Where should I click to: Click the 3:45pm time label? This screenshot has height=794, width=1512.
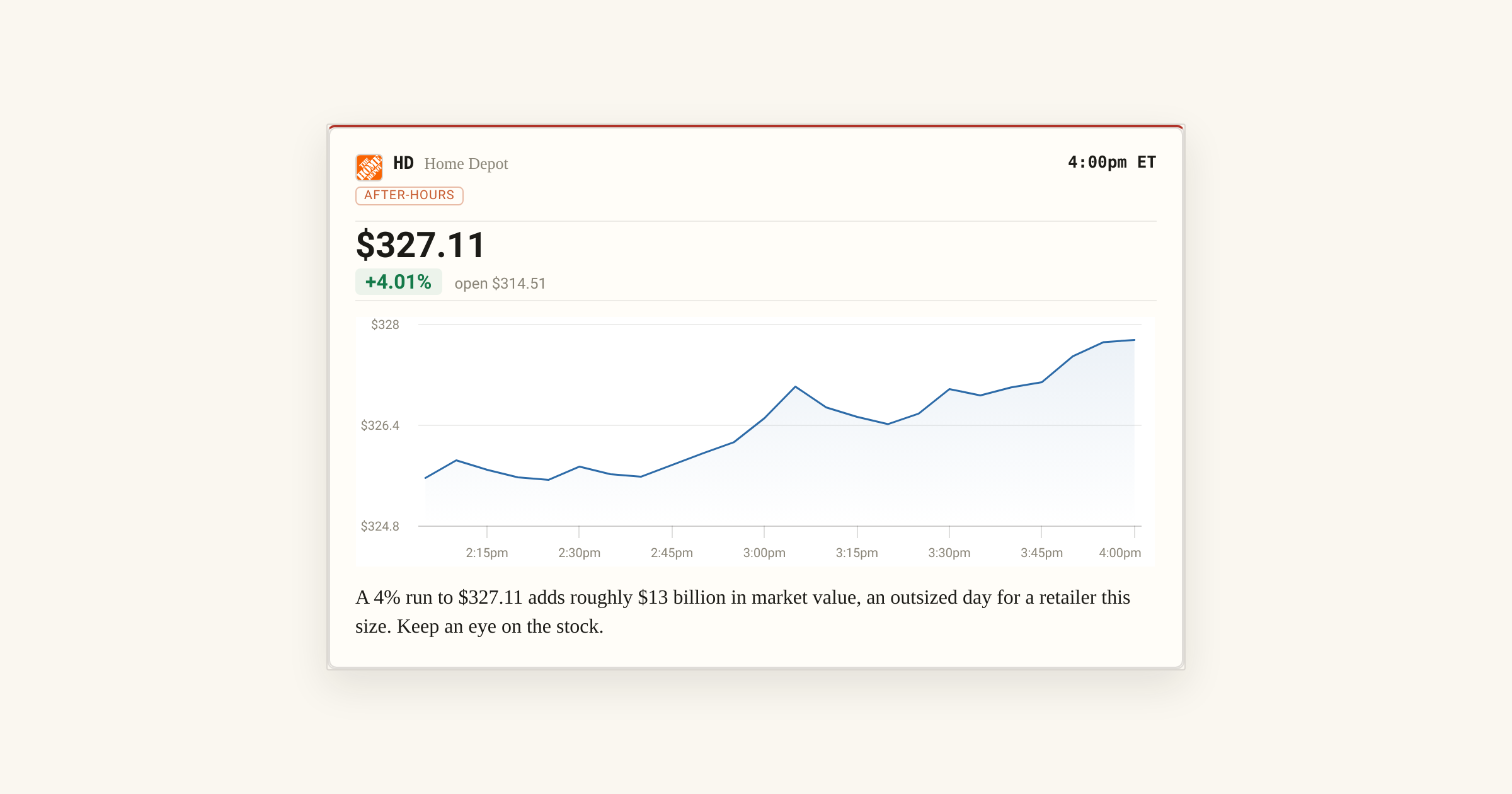1042,553
